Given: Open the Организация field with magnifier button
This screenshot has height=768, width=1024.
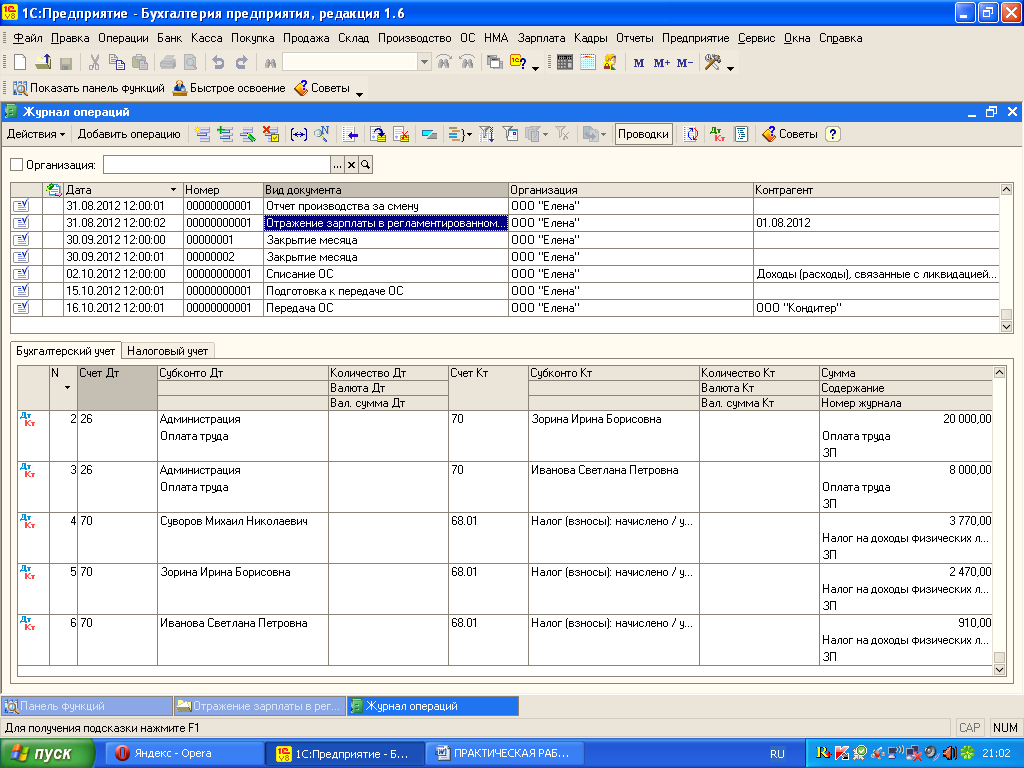Looking at the screenshot, I should 366,165.
